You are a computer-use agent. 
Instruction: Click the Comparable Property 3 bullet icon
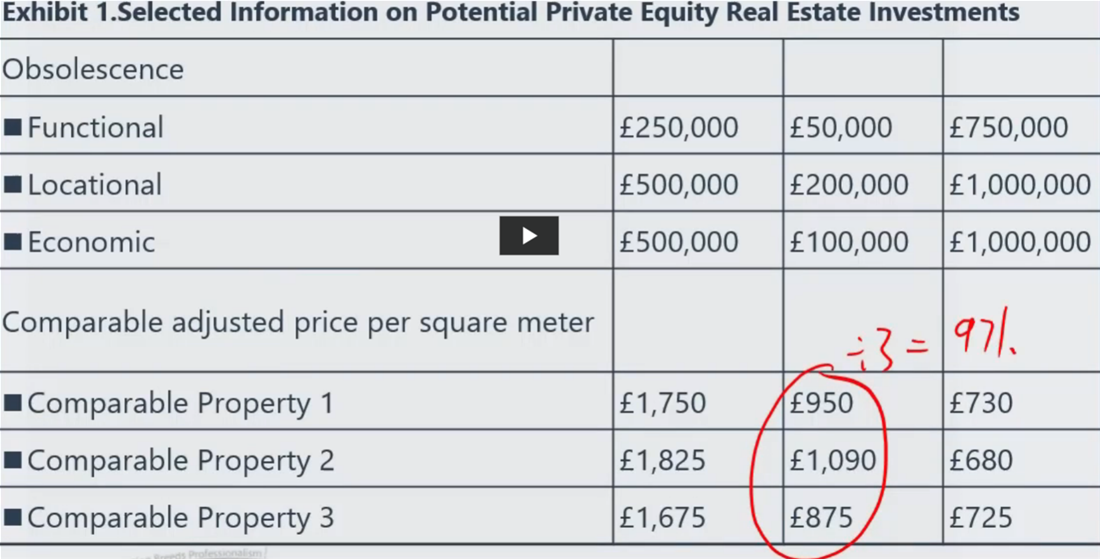[x=13, y=518]
